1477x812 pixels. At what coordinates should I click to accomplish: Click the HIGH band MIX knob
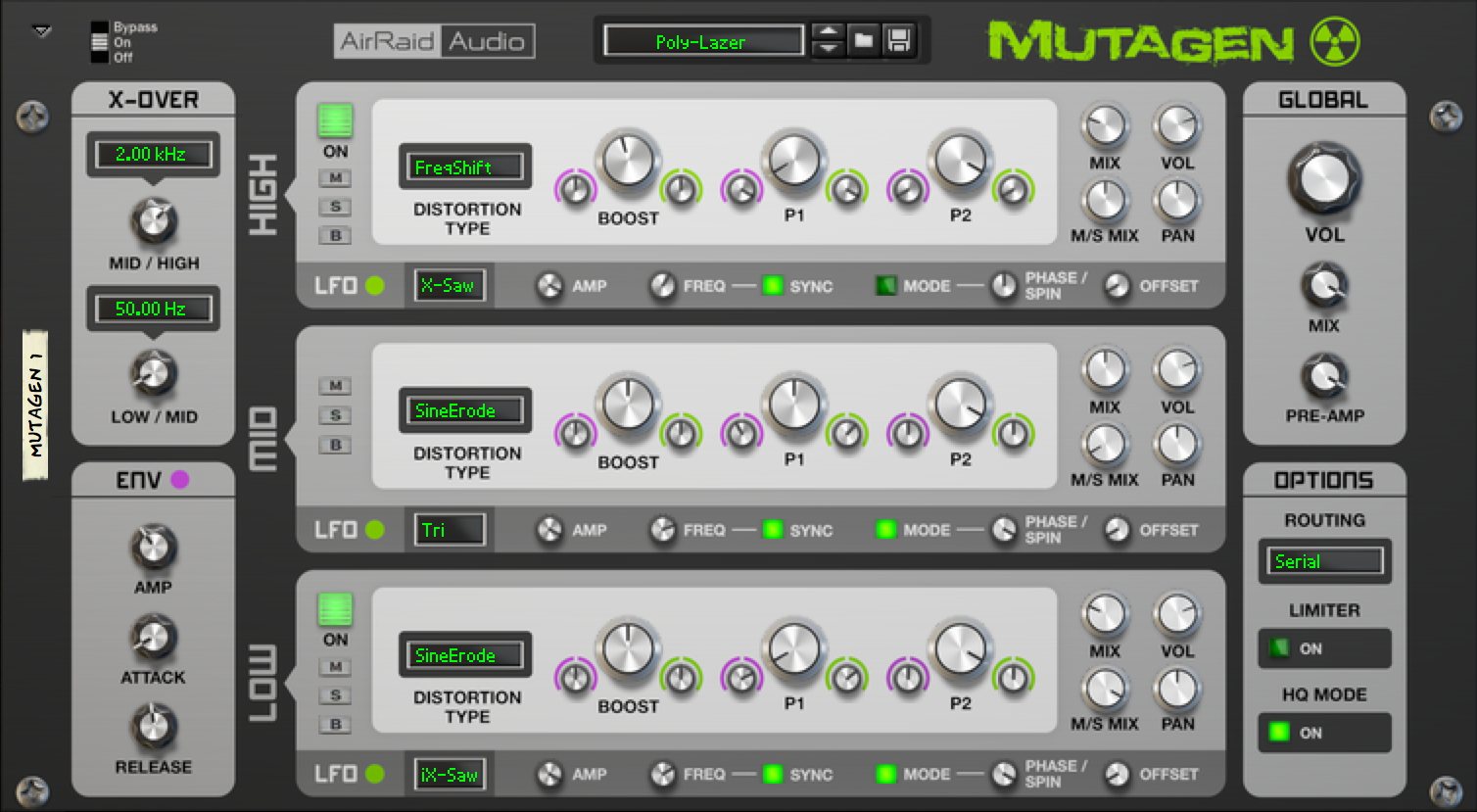click(1105, 127)
